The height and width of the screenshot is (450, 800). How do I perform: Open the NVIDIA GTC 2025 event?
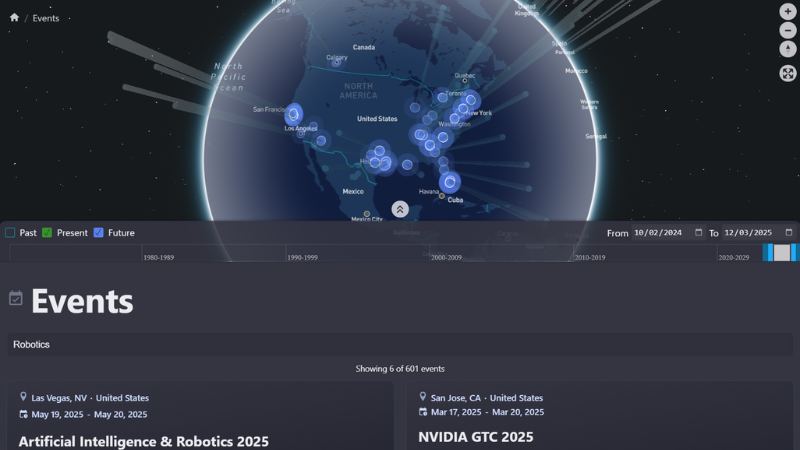tap(476, 437)
